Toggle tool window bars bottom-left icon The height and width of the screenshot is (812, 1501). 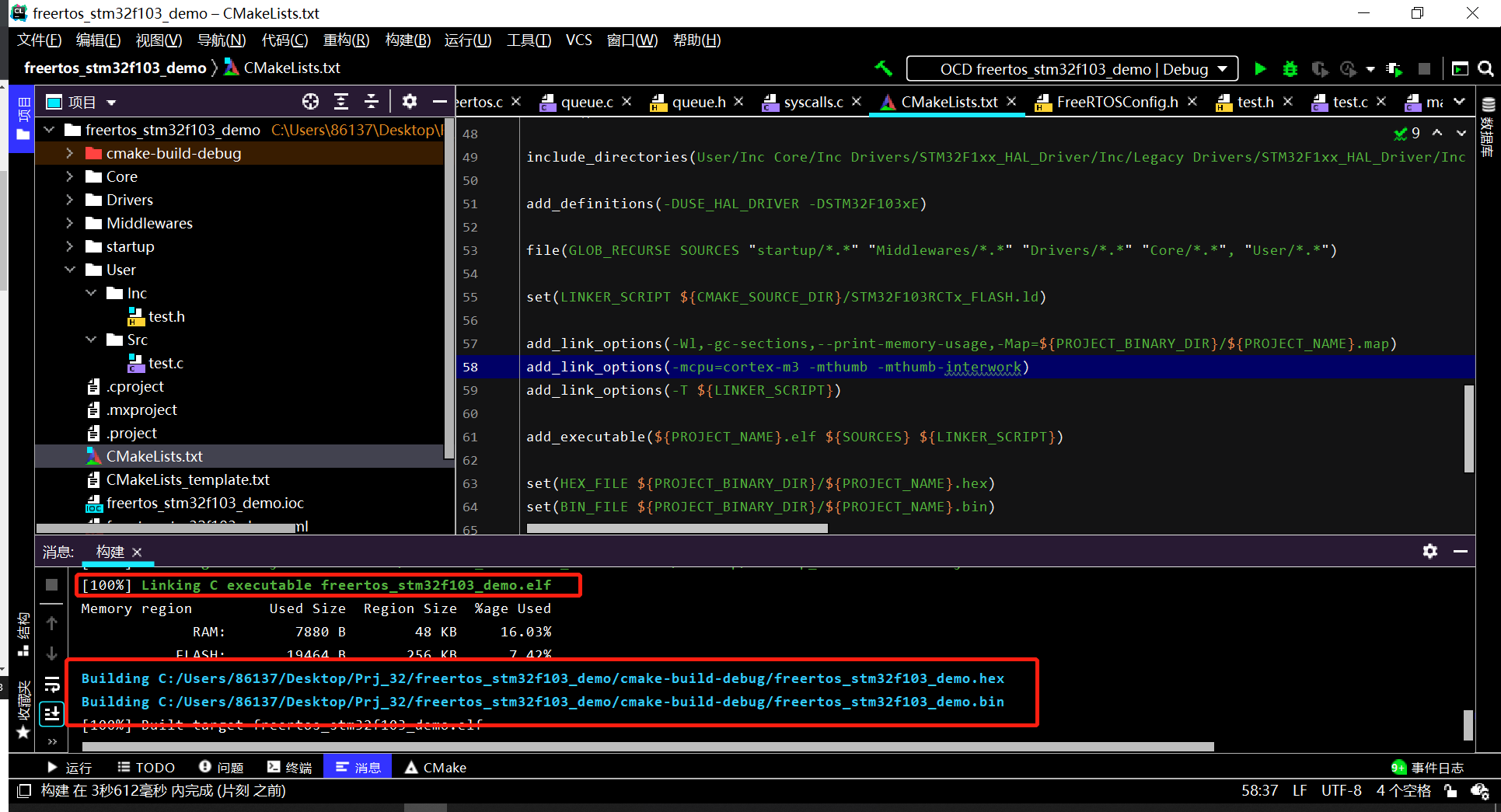pos(24,791)
